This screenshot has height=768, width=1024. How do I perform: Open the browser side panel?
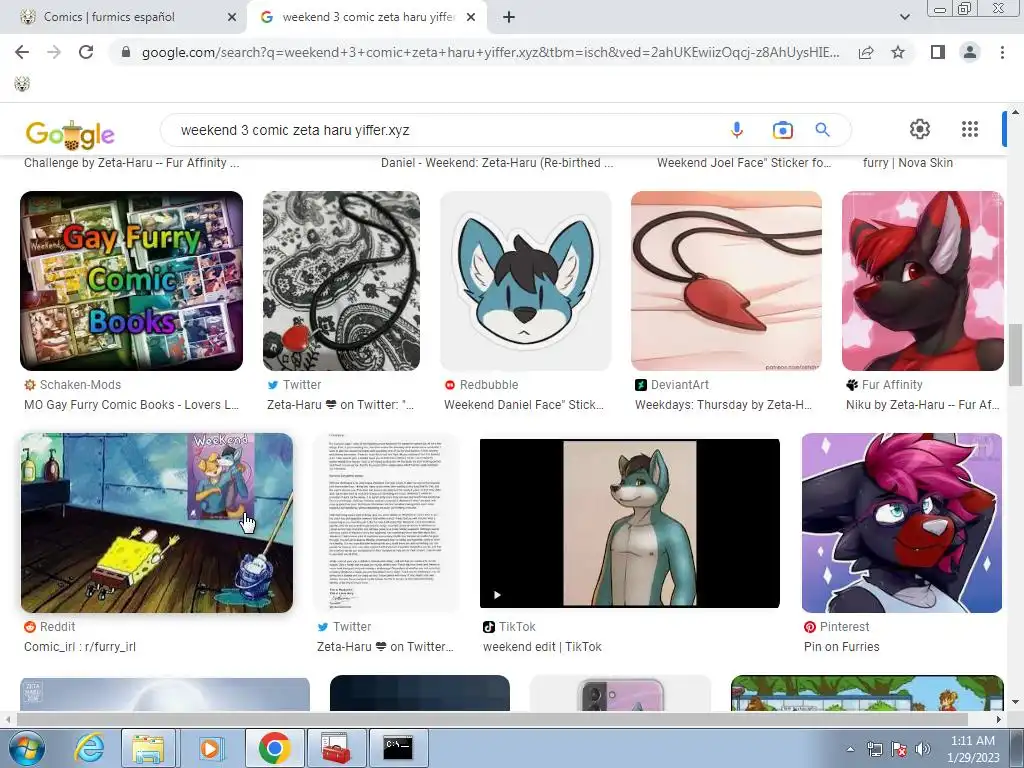(938, 52)
